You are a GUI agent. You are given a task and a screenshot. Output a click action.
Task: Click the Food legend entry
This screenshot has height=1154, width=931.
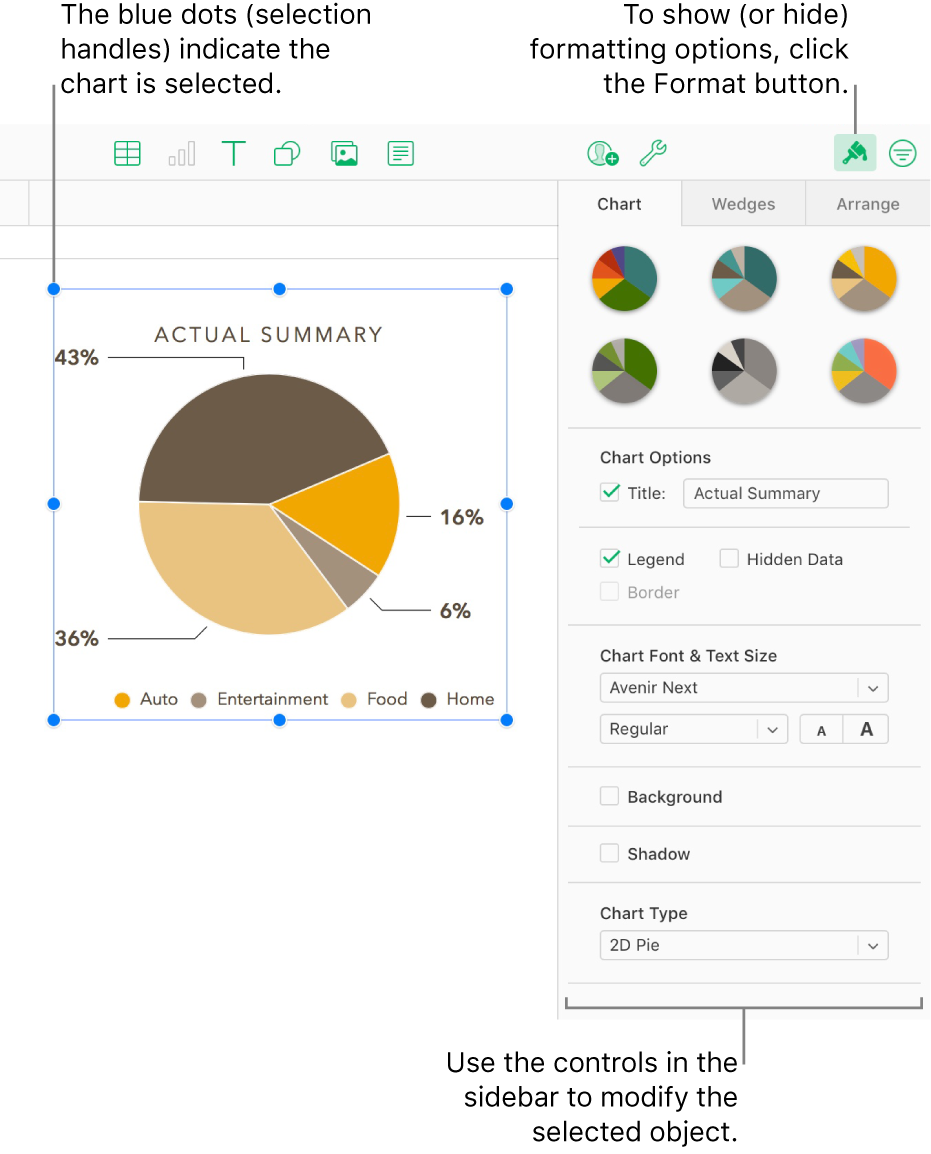pos(374,699)
